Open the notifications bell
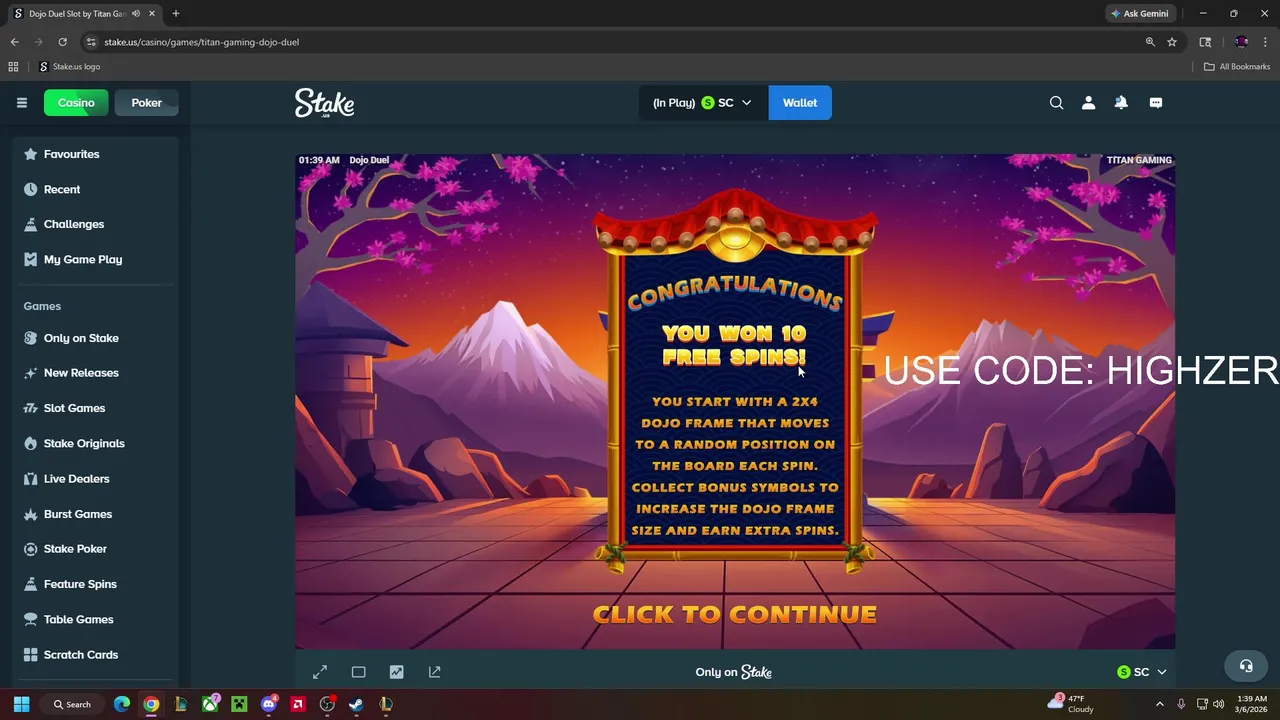 point(1121,103)
